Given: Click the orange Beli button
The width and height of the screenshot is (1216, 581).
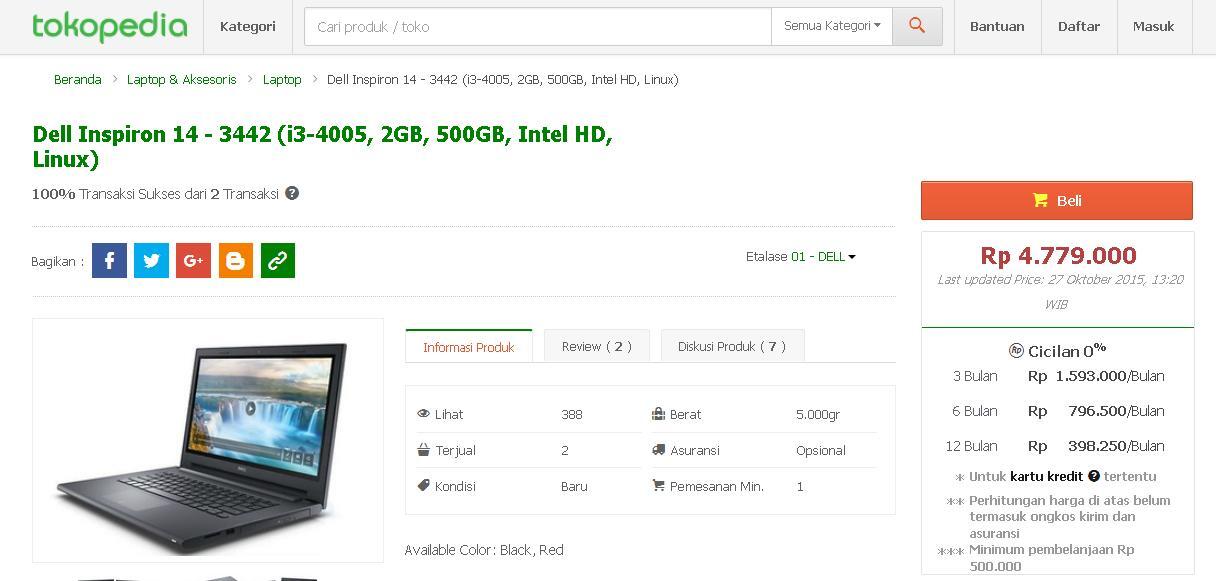Looking at the screenshot, I should 1057,200.
